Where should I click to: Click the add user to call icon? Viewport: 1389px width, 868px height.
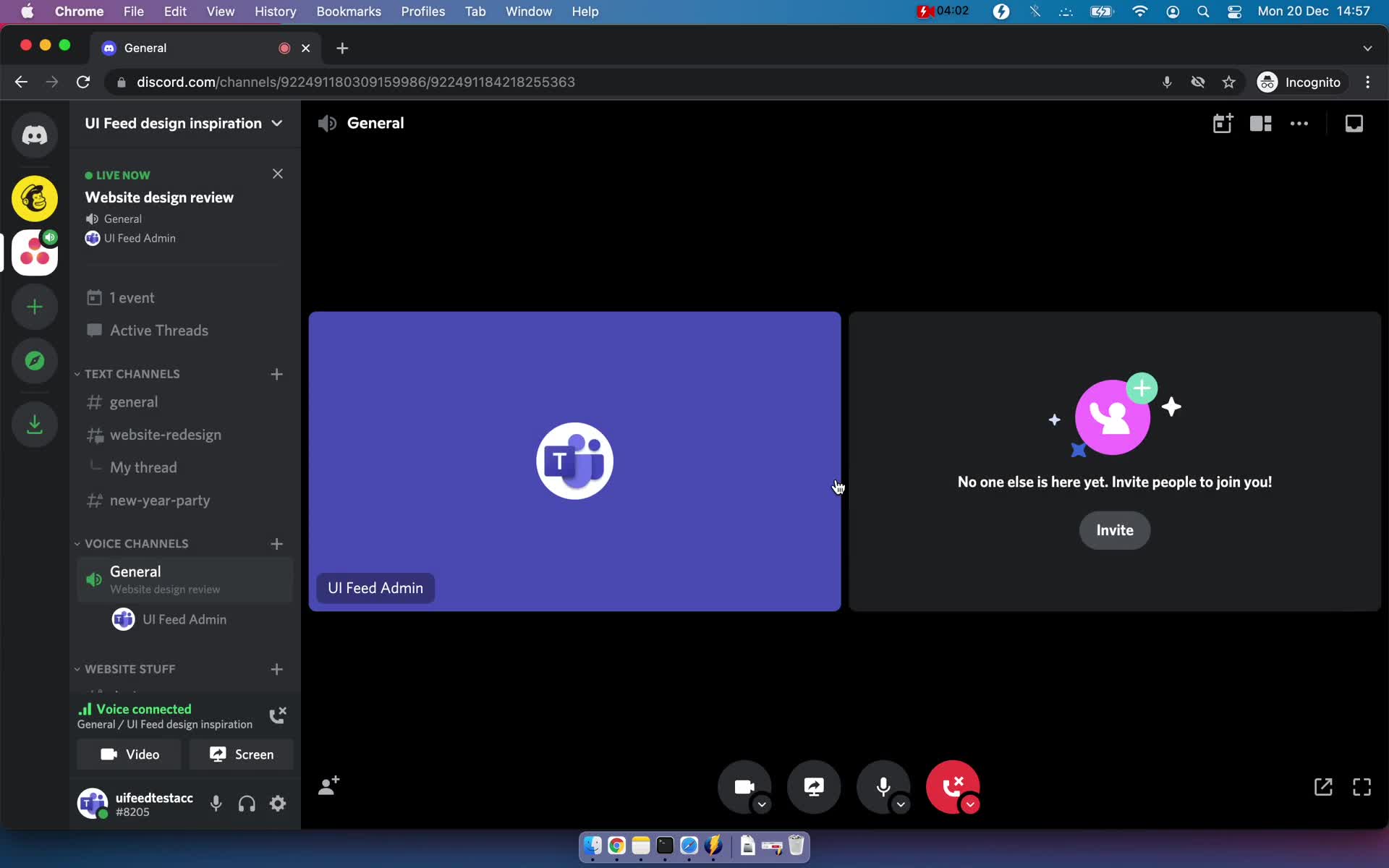329,786
